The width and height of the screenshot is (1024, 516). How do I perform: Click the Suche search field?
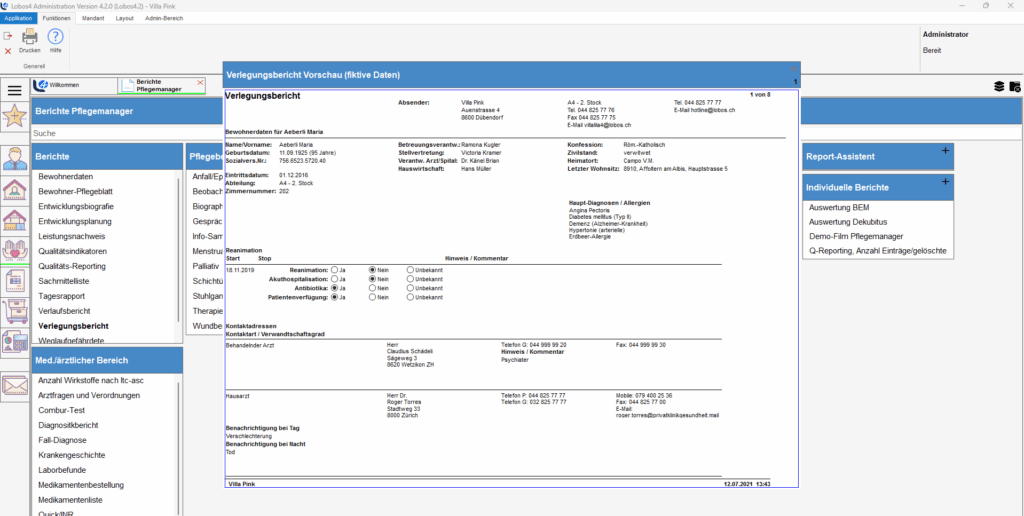(120, 133)
